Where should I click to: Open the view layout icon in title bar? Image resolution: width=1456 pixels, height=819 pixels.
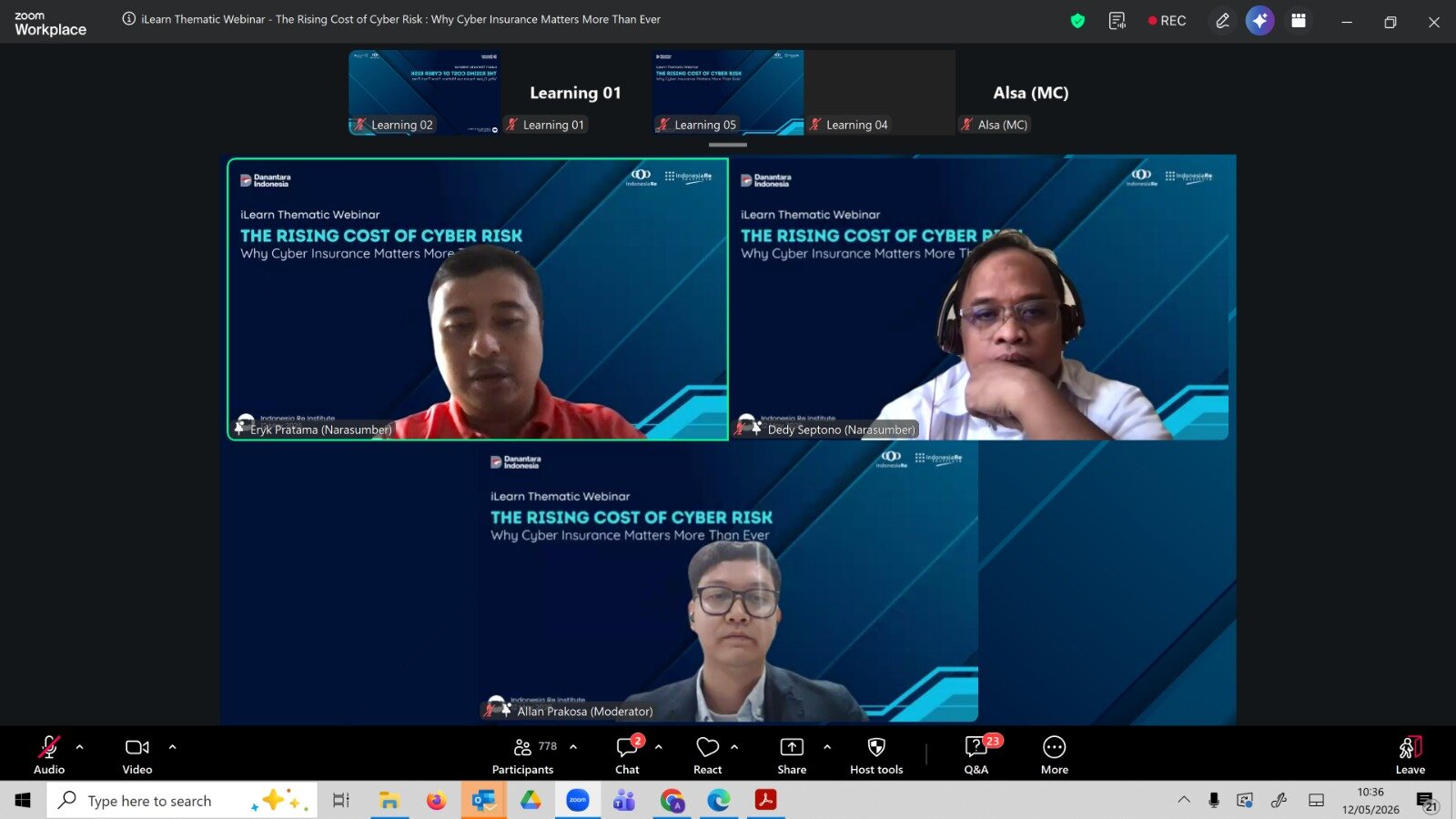(1299, 21)
